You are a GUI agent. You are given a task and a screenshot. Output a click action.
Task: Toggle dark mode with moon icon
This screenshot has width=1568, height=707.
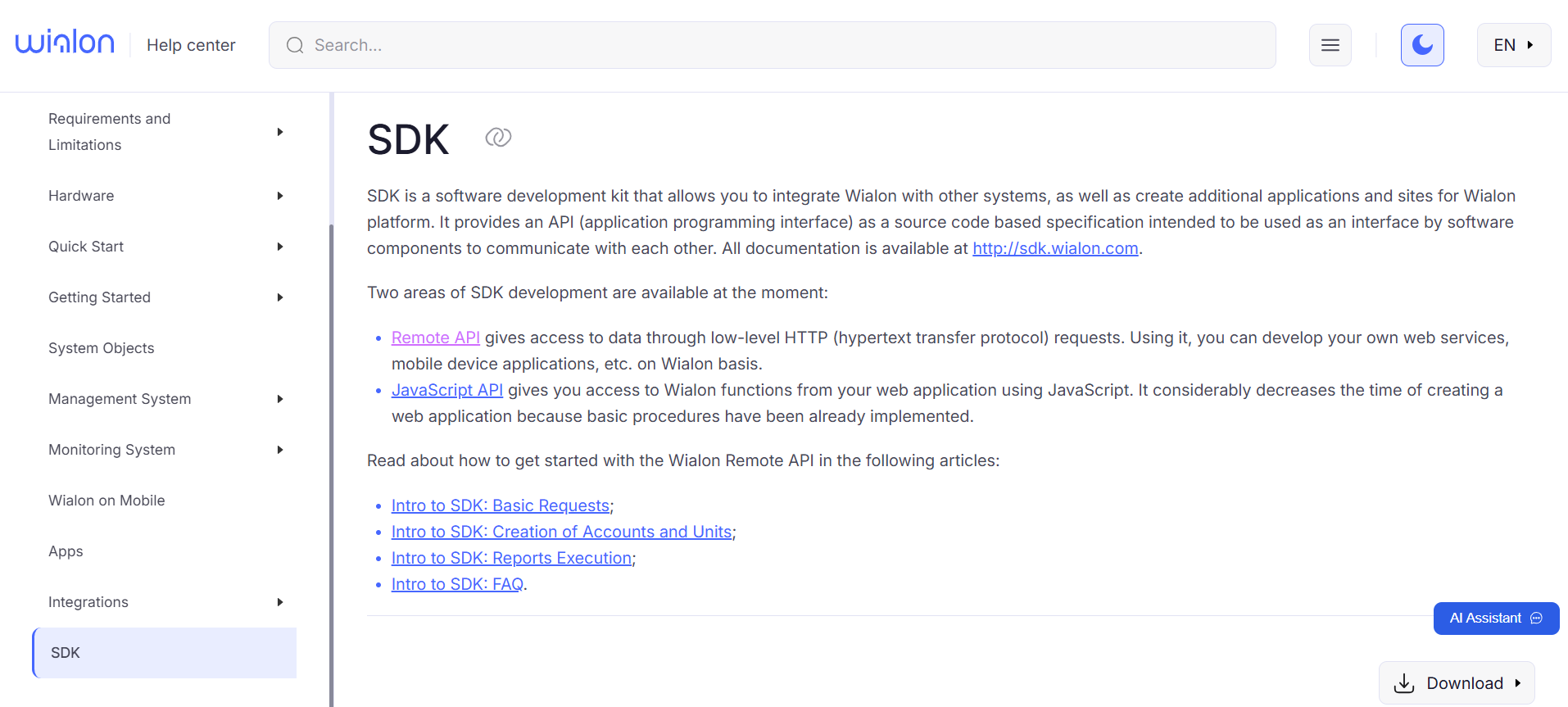pyautogui.click(x=1421, y=45)
